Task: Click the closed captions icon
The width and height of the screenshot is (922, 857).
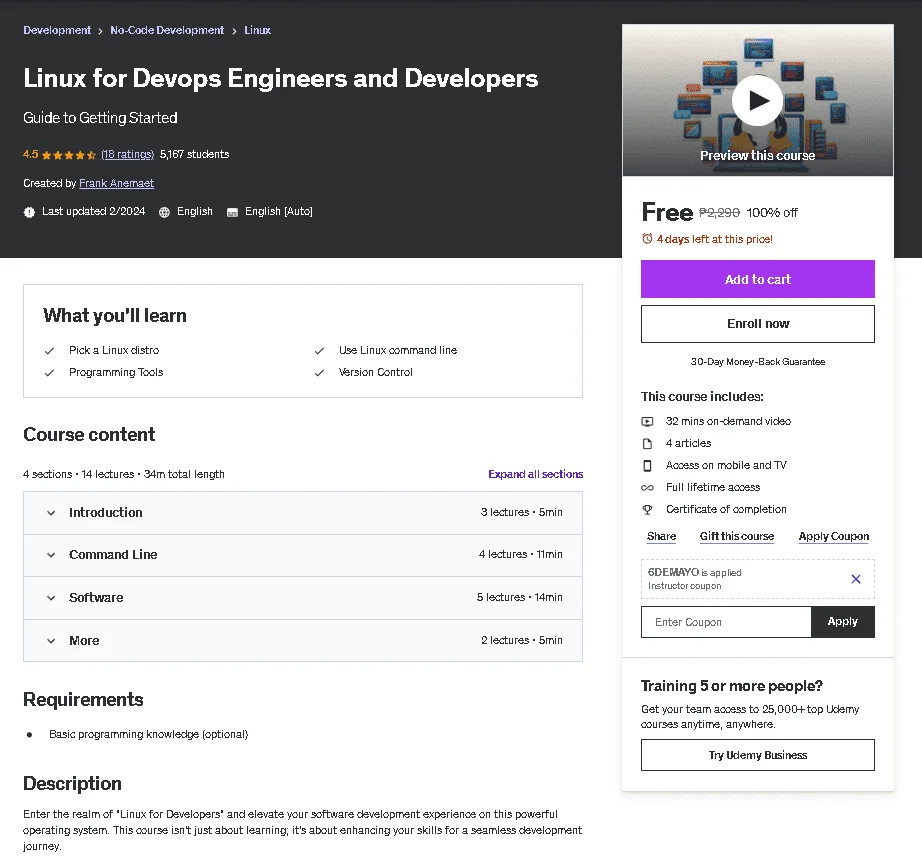Action: point(232,212)
